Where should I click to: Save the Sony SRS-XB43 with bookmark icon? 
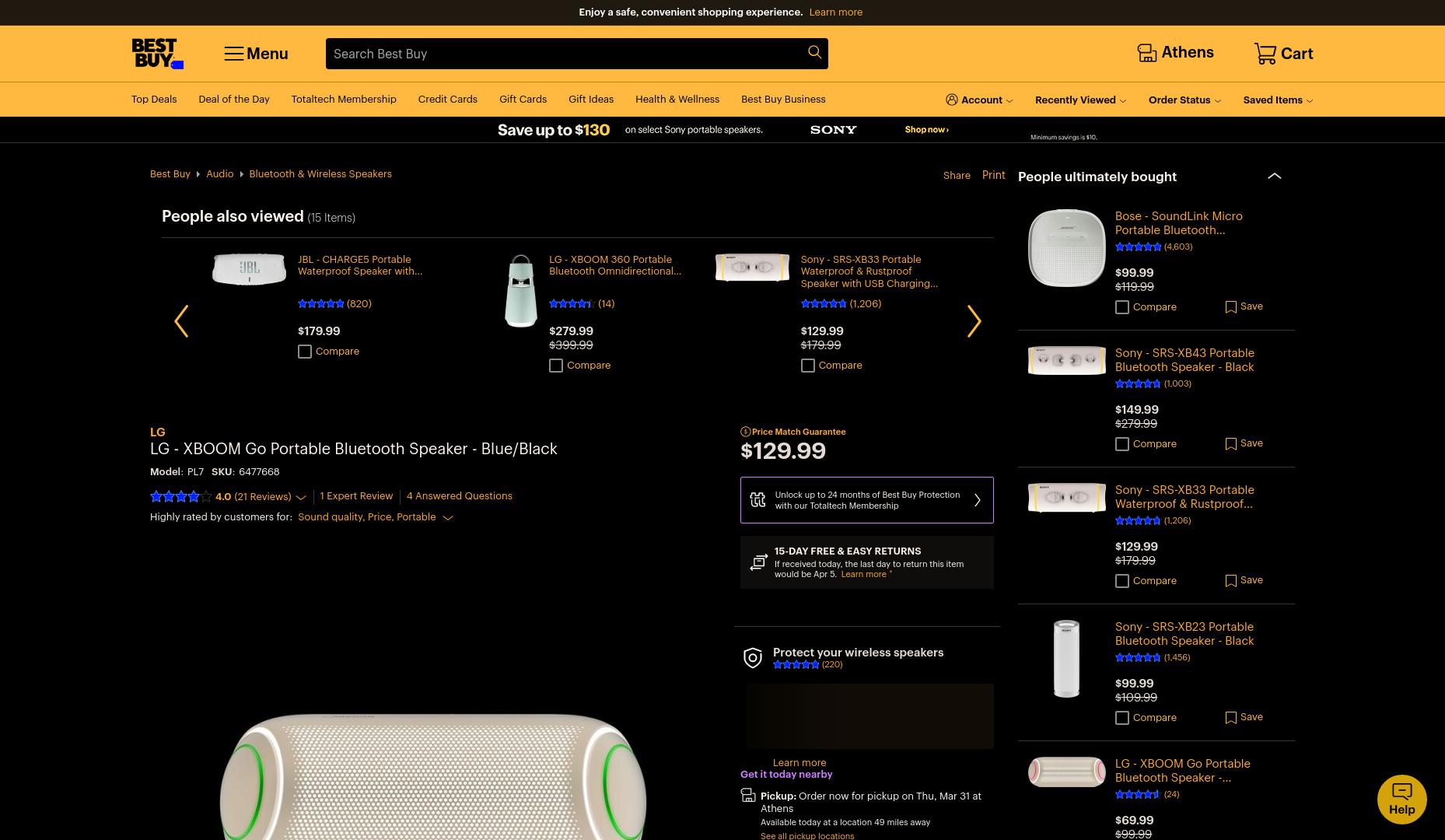[x=1230, y=444]
